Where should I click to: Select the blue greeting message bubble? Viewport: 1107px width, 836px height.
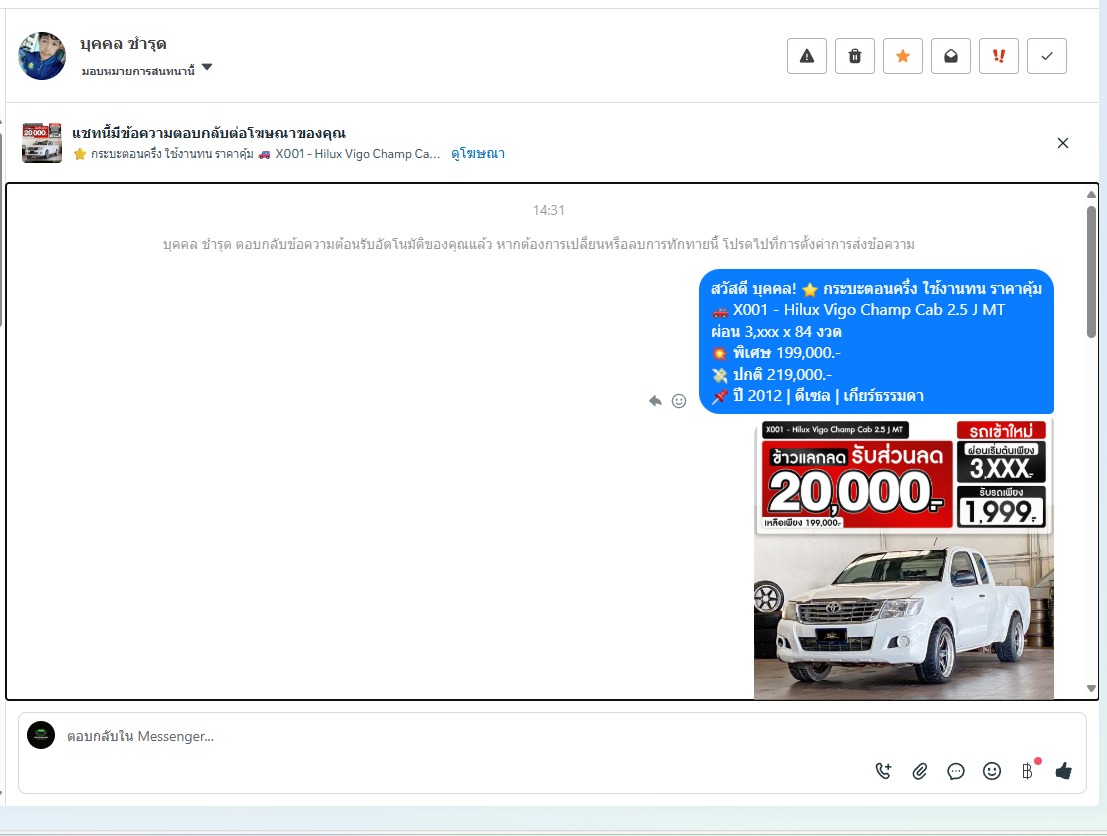coord(876,342)
